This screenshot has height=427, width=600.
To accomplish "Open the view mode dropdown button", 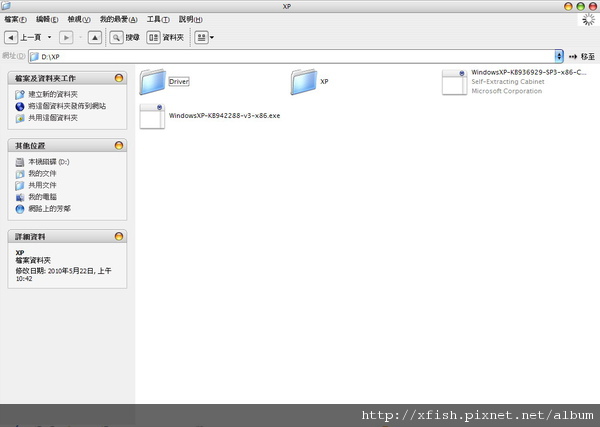I will [x=204, y=37].
